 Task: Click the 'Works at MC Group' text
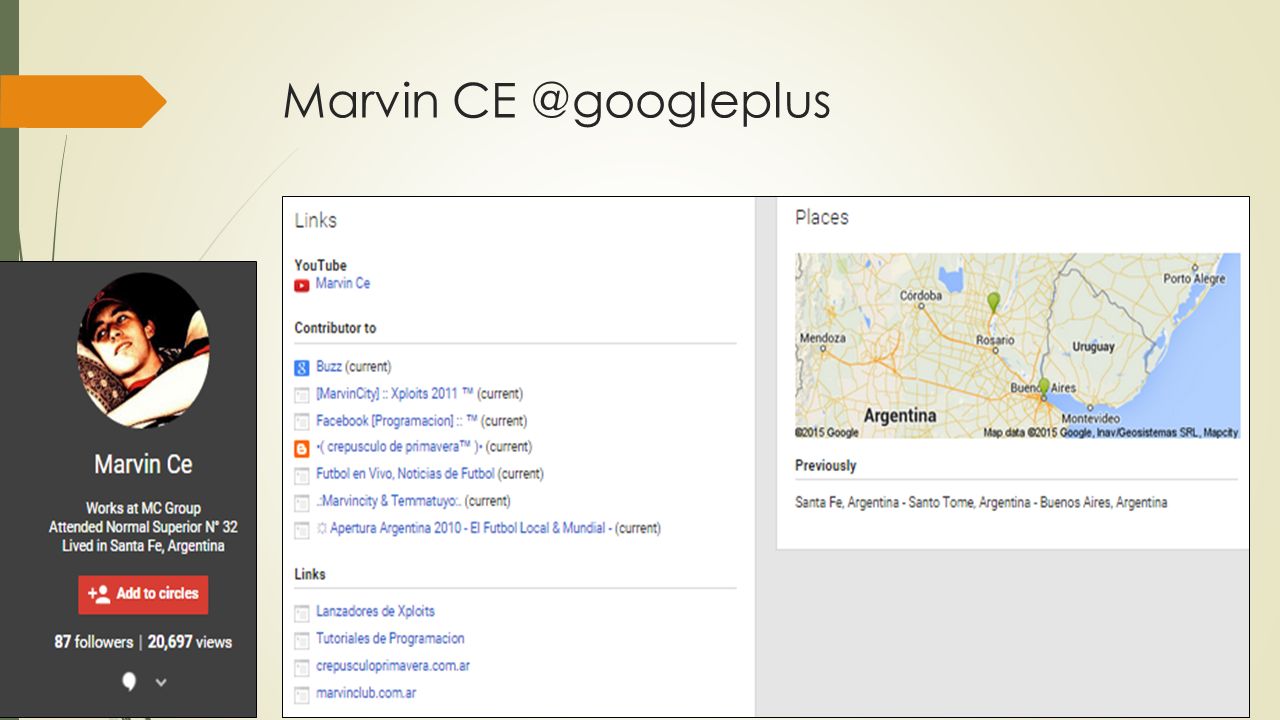click(143, 508)
